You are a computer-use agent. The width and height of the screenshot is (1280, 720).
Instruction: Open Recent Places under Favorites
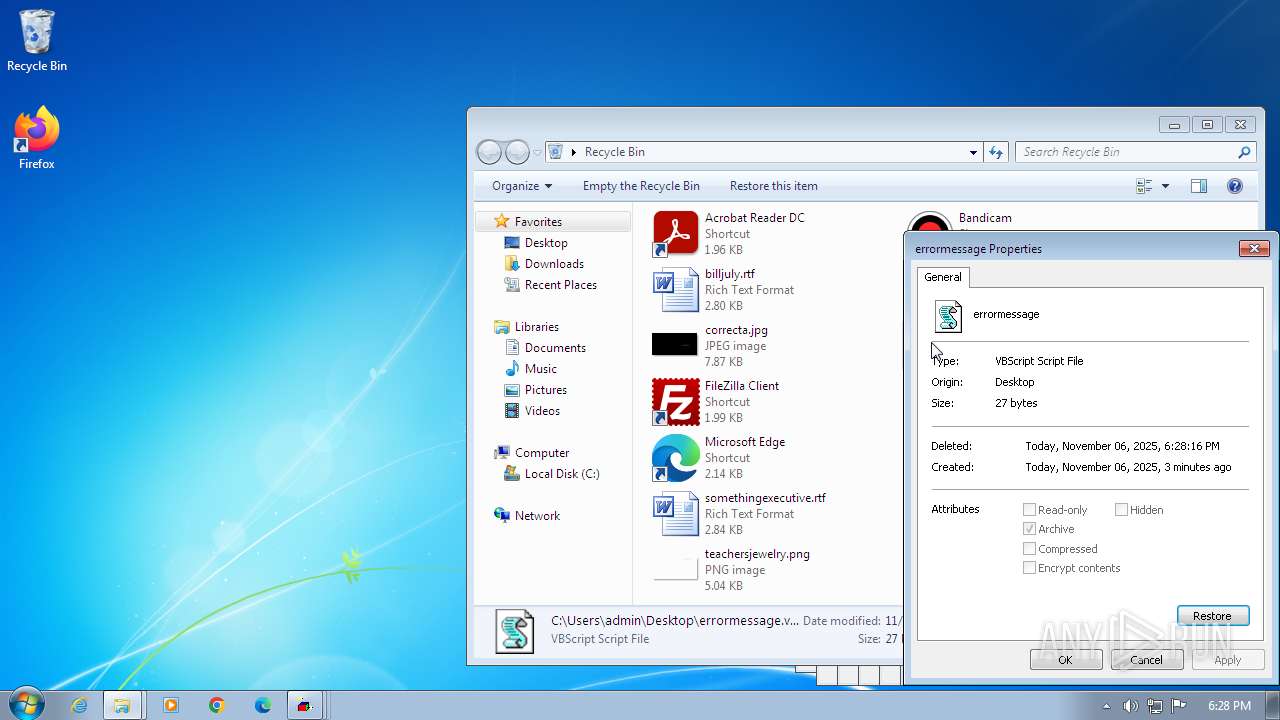pyautogui.click(x=560, y=285)
